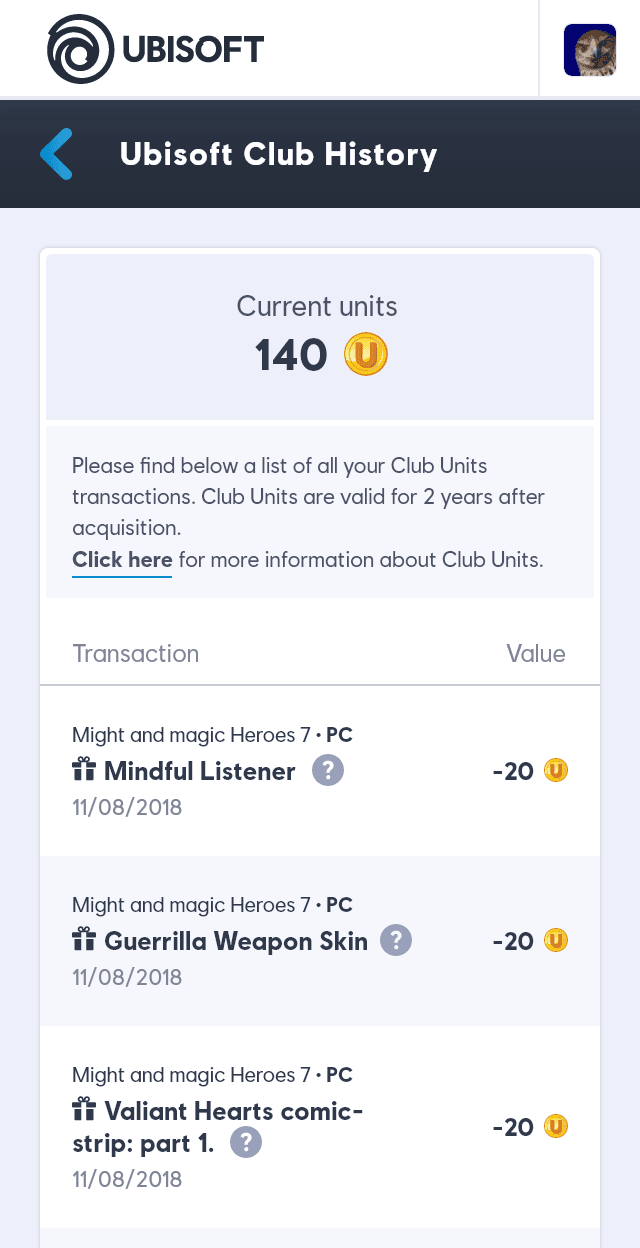This screenshot has height=1248, width=640.
Task: Click the coin icon in Guerrilla Weapon Skin row
Action: click(556, 941)
